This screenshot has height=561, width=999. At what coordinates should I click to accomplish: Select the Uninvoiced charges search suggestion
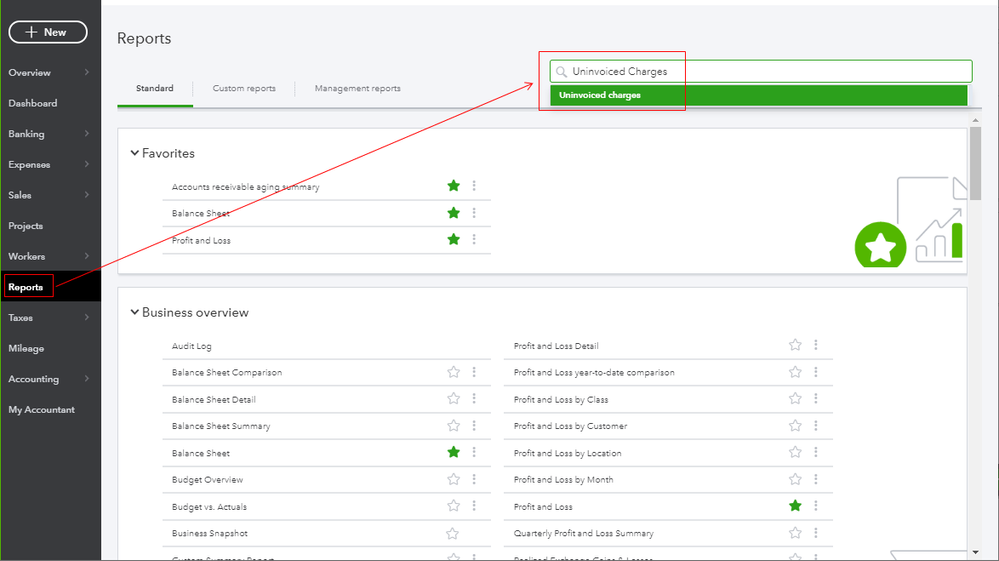pyautogui.click(x=758, y=95)
